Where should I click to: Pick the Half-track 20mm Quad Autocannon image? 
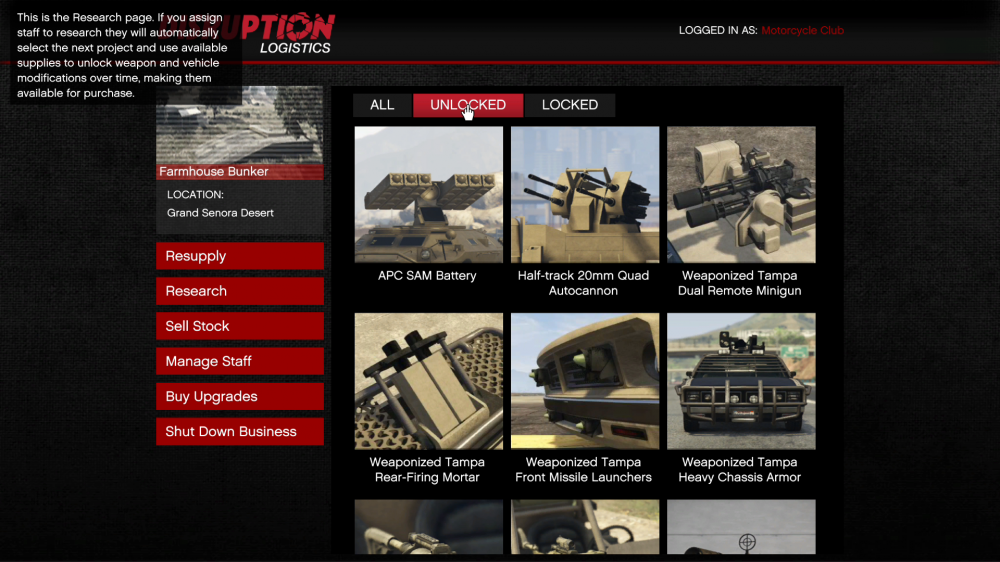(584, 194)
